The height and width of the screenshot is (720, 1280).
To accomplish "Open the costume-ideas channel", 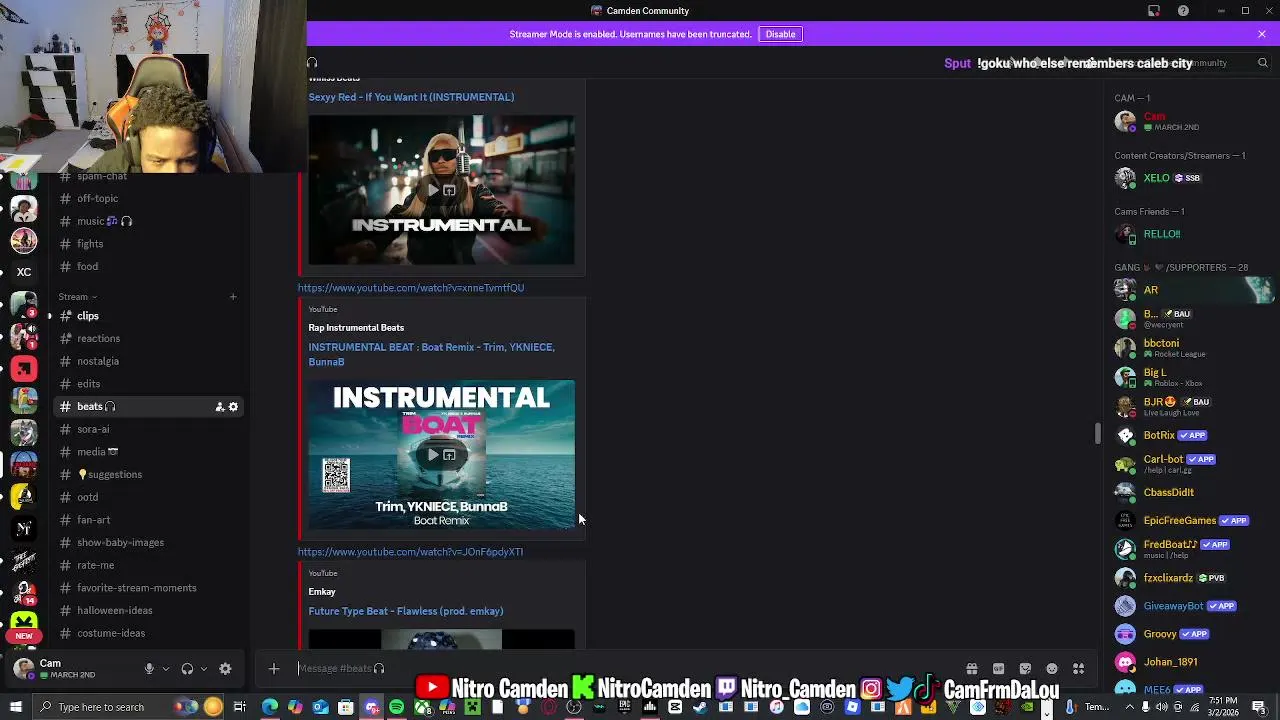I will (x=150, y=633).
